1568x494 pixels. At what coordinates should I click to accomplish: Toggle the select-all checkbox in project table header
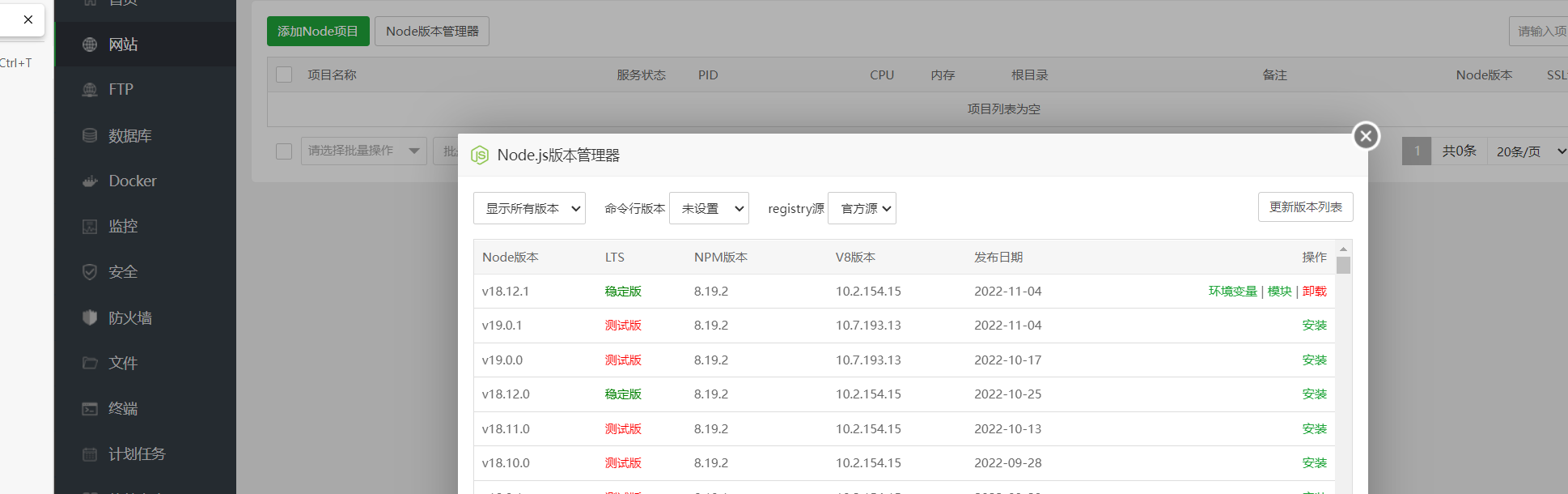coord(284,75)
